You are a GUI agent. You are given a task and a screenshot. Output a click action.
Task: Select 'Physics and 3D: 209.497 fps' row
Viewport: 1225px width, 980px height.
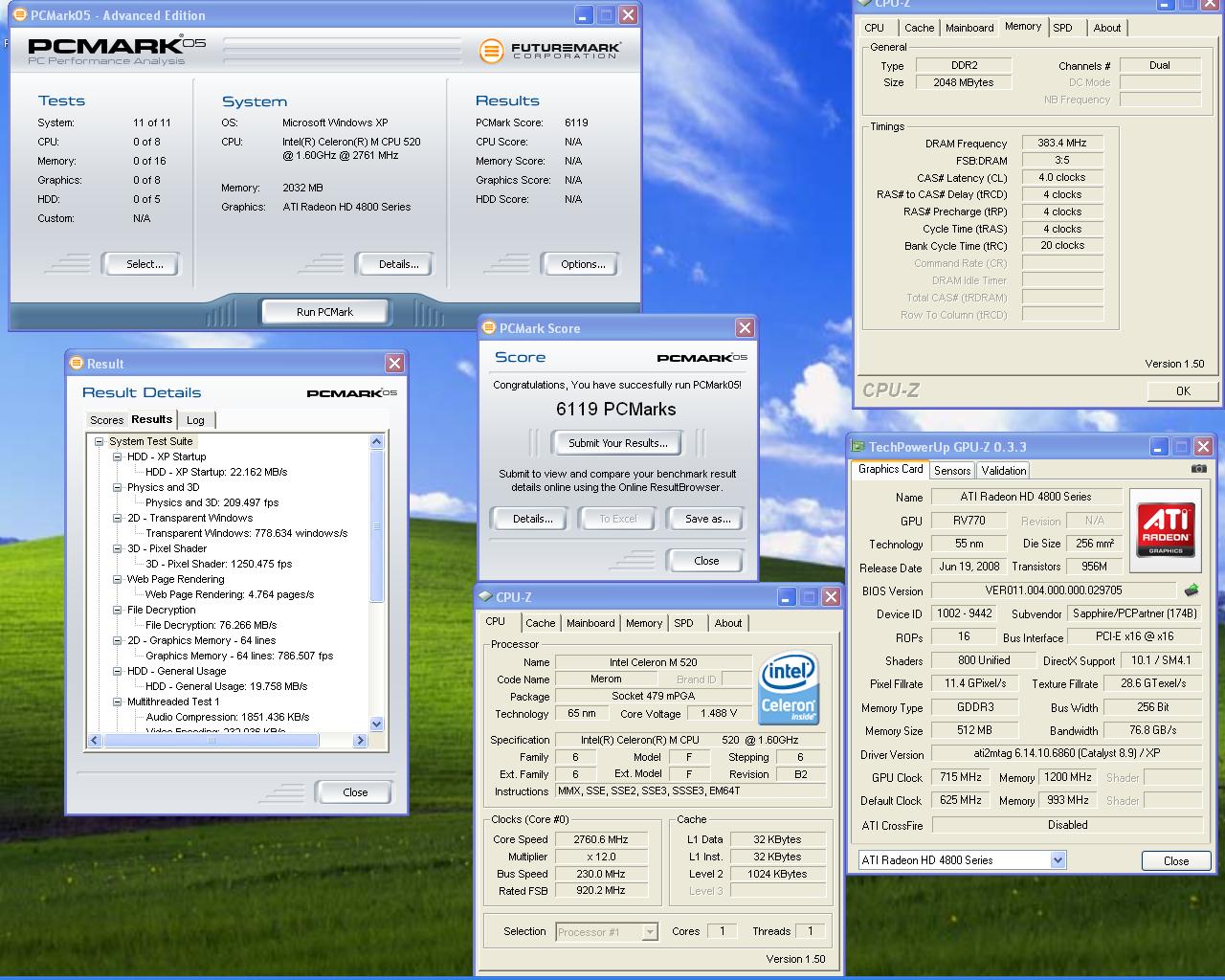pos(212,502)
